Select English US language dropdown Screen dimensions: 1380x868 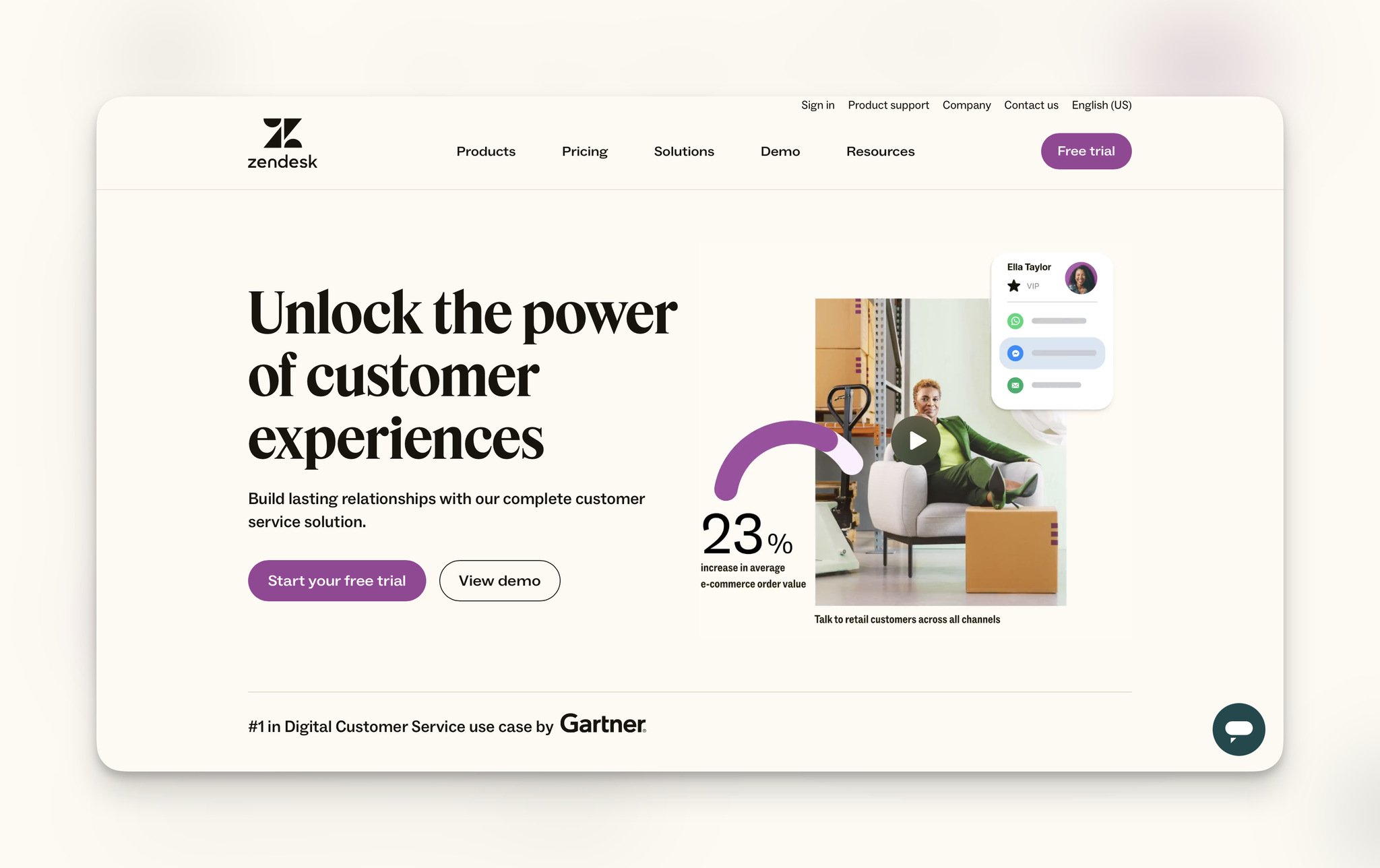click(x=1101, y=105)
